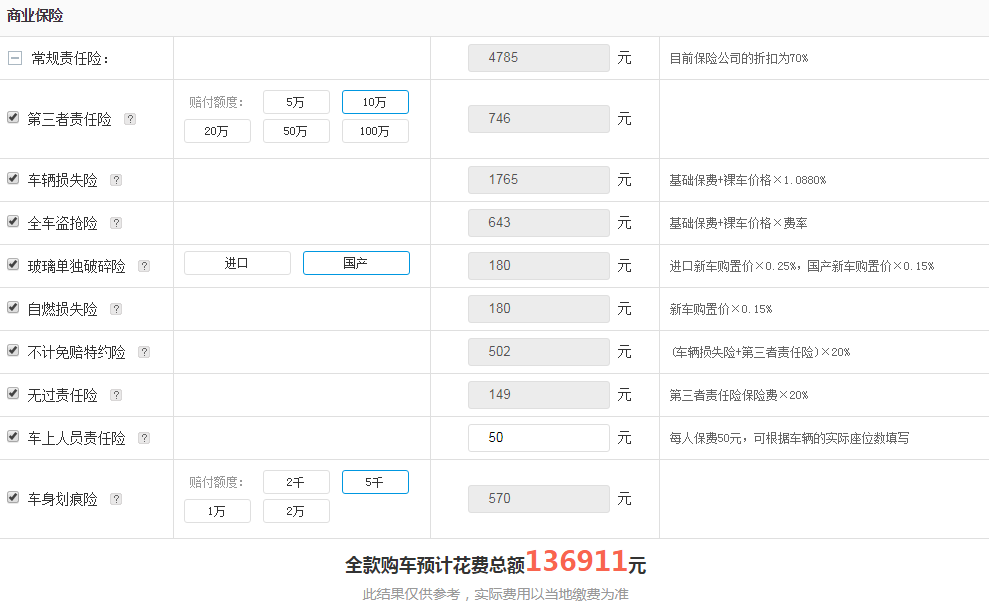This screenshot has height=610, width=989.
Task: Choose 国产 glass option
Action: 356,263
